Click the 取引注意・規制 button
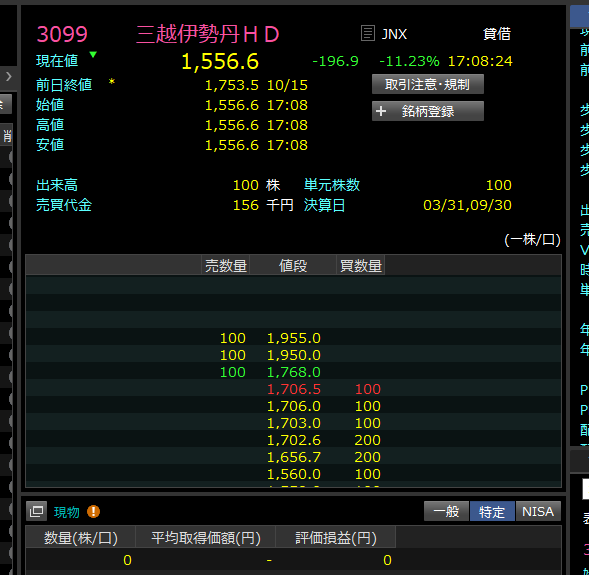The image size is (589, 575). tap(428, 84)
